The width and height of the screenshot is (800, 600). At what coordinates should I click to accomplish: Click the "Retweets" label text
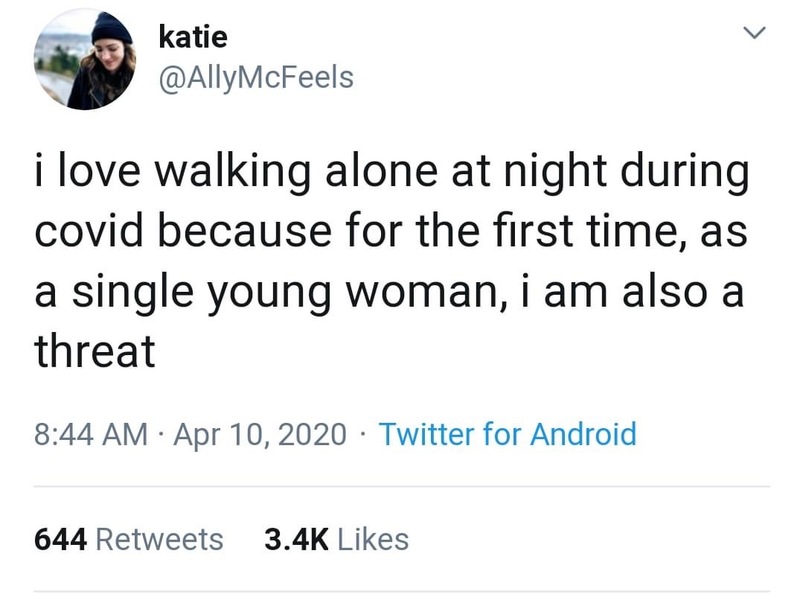click(158, 539)
